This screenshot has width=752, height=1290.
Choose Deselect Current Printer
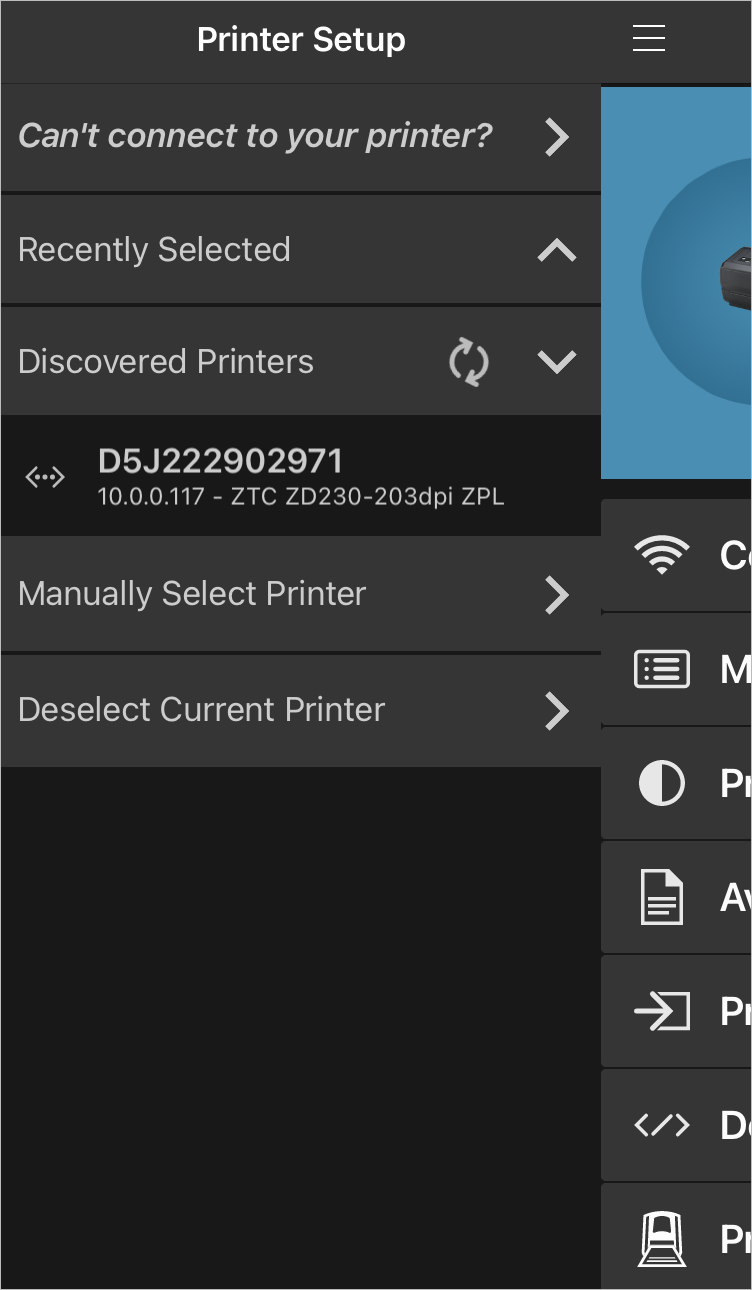coord(301,710)
